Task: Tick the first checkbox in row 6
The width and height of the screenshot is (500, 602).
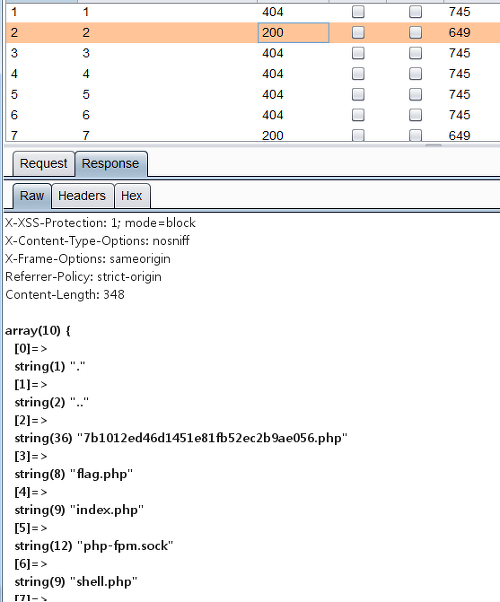Action: pyautogui.click(x=358, y=115)
